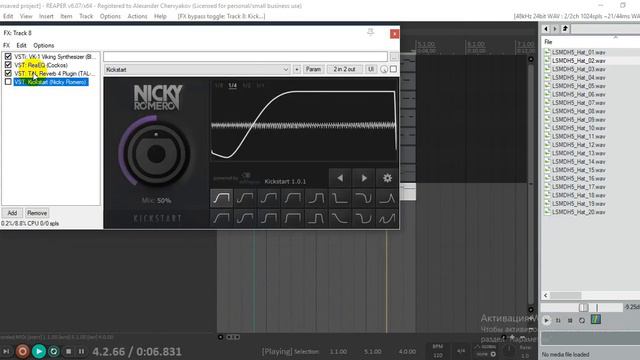Switch Kickstart timing to 1/8

click(219, 85)
